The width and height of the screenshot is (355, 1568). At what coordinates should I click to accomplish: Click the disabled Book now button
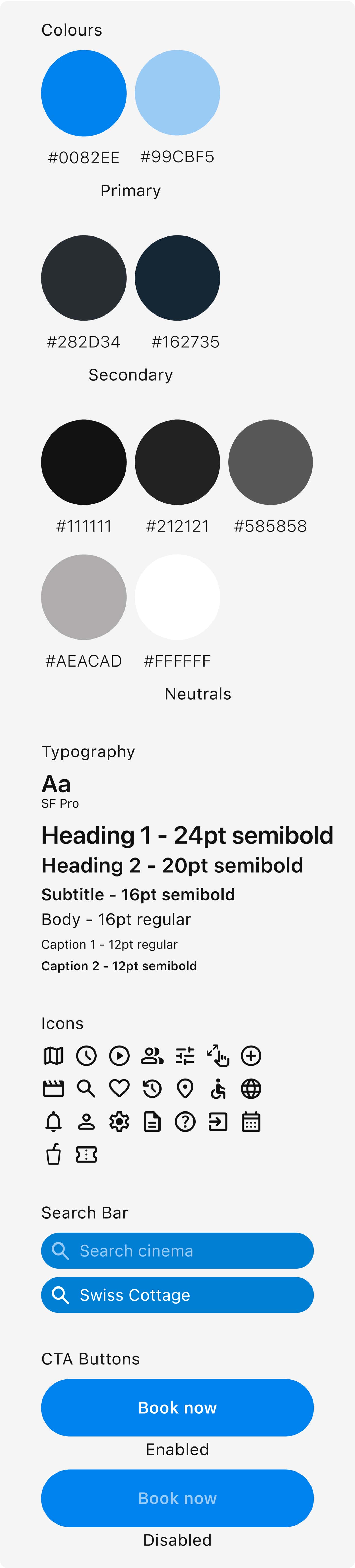177,1498
